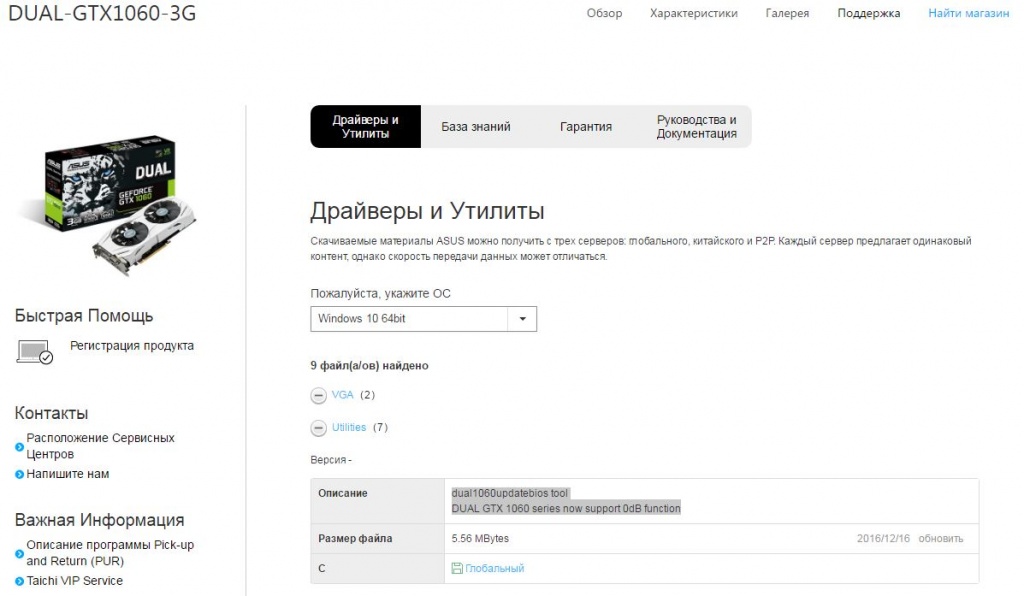Open the Драйверы и Утилиты tab
The image size is (1024, 596).
click(366, 127)
